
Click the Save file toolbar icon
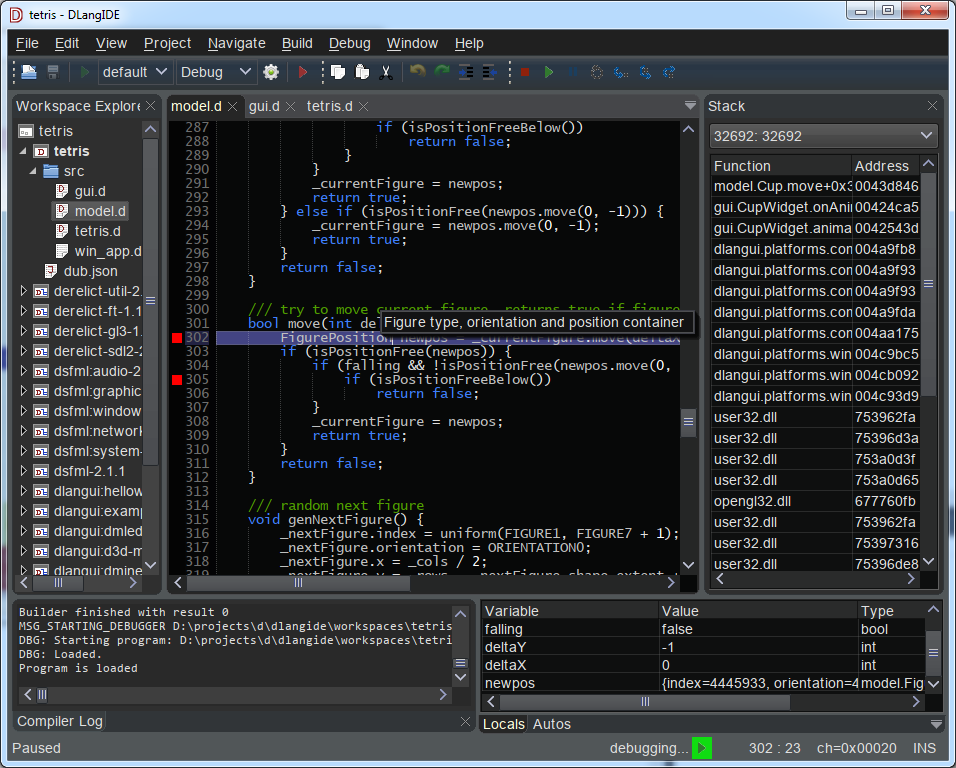(53, 72)
